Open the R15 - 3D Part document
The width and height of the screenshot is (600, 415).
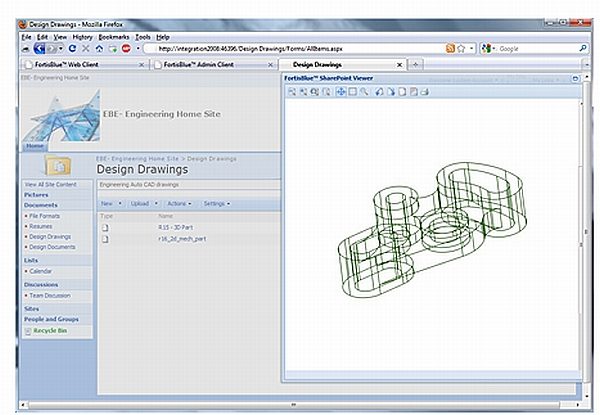tap(176, 228)
